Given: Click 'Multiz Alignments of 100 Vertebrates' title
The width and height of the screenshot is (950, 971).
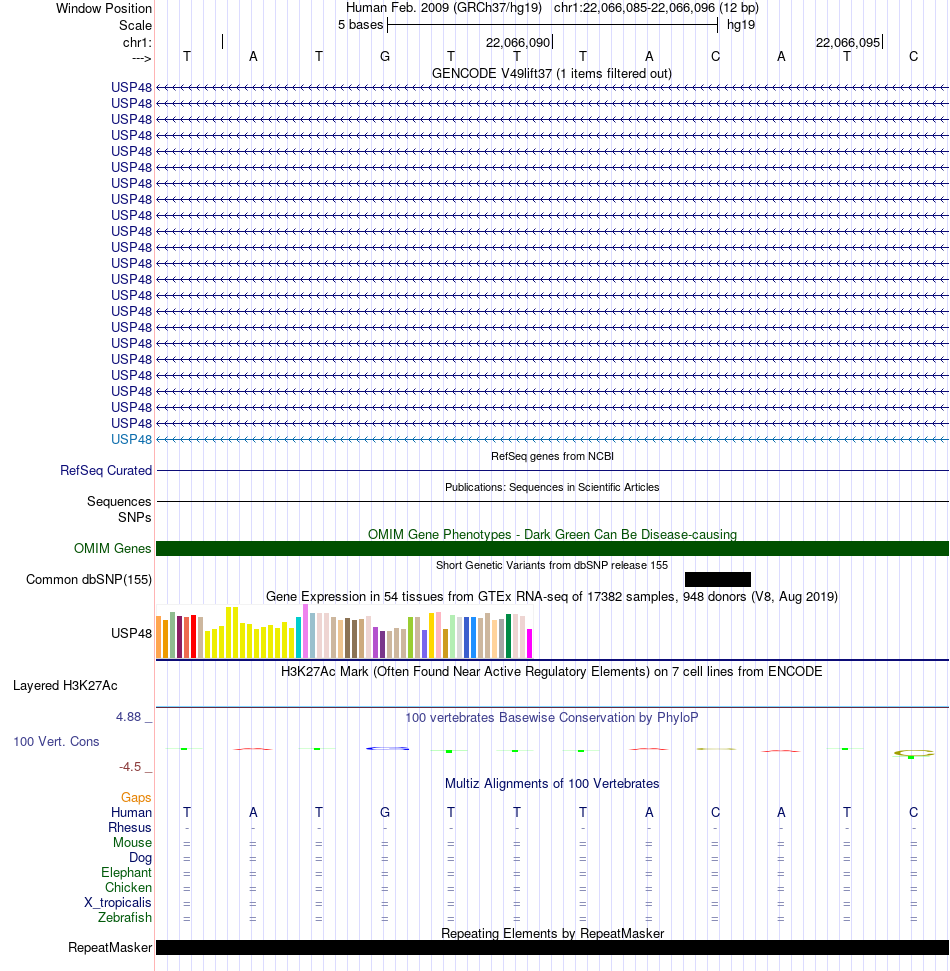Looking at the screenshot, I should 552,784.
